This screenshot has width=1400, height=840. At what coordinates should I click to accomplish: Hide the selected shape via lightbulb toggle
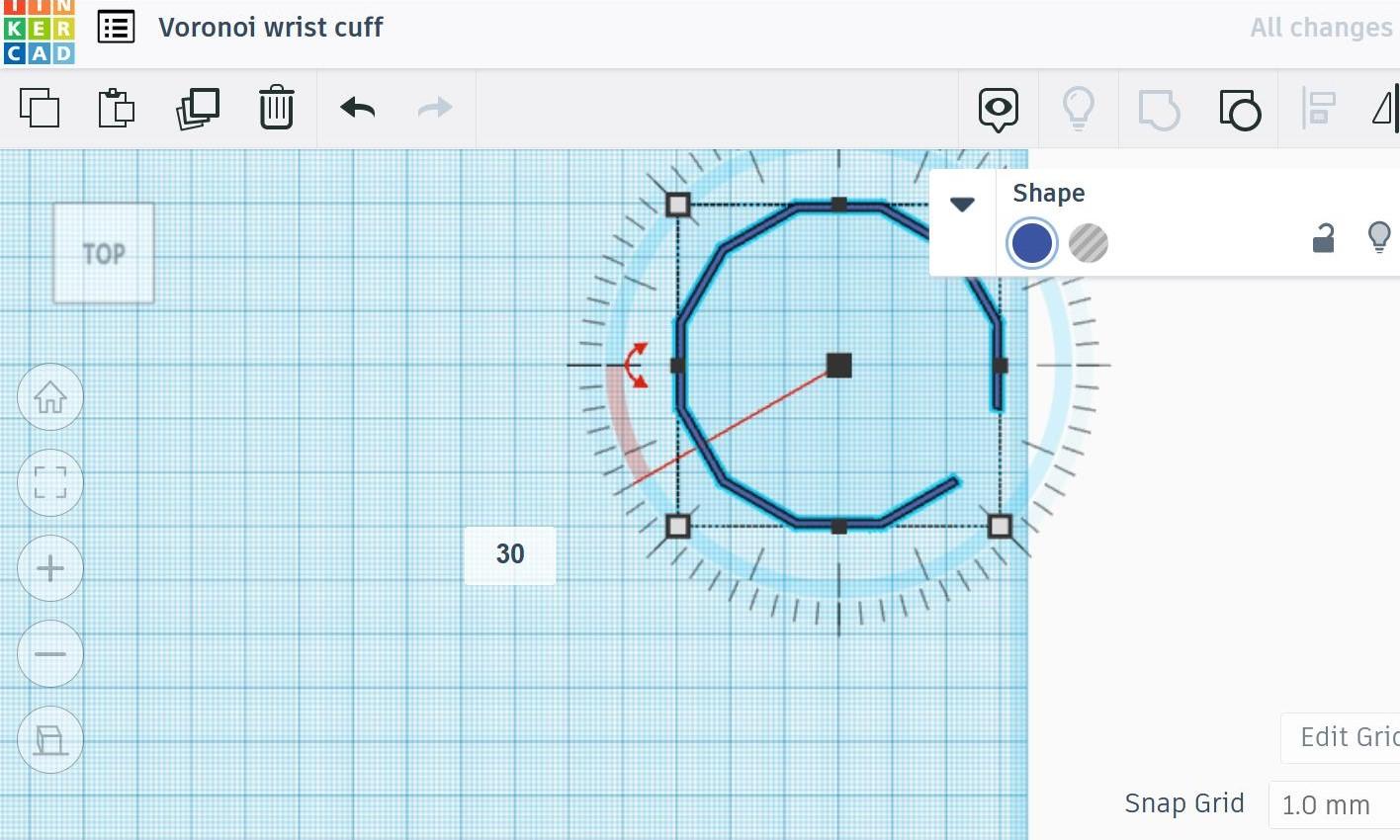1379,238
